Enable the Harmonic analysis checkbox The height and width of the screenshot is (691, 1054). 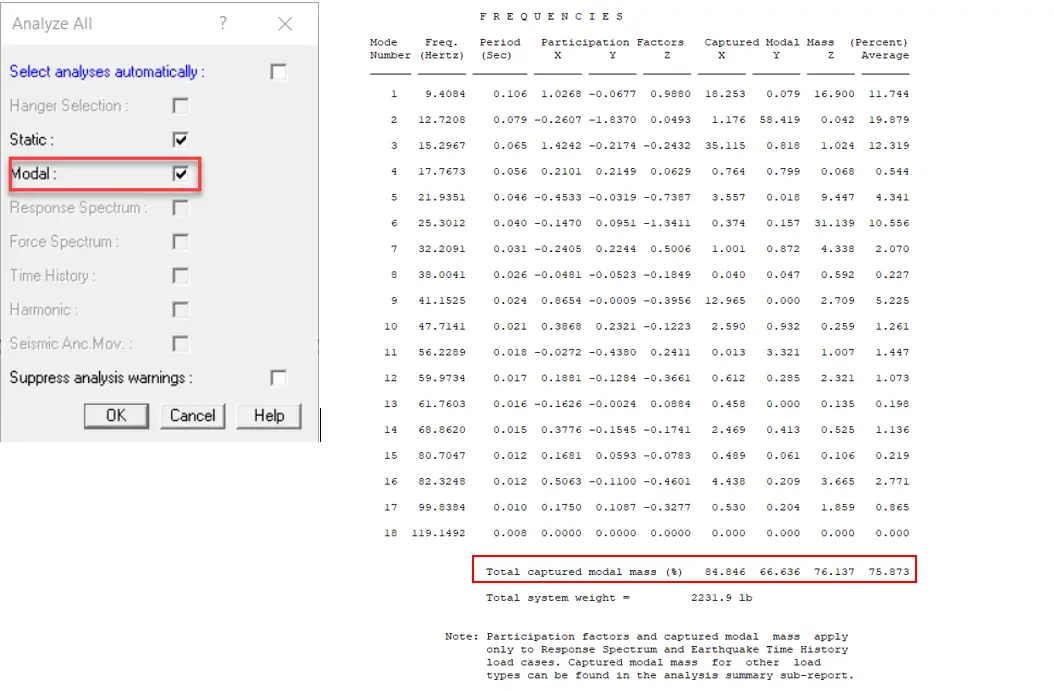180,310
